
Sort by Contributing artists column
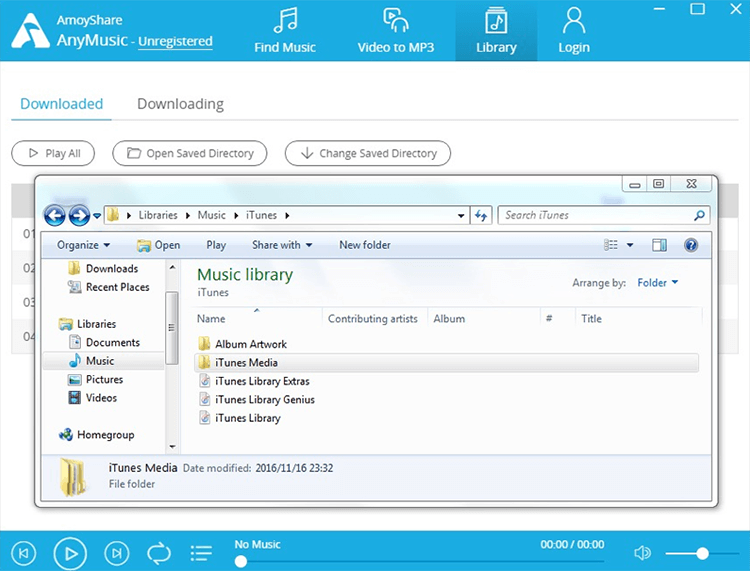[x=375, y=318]
